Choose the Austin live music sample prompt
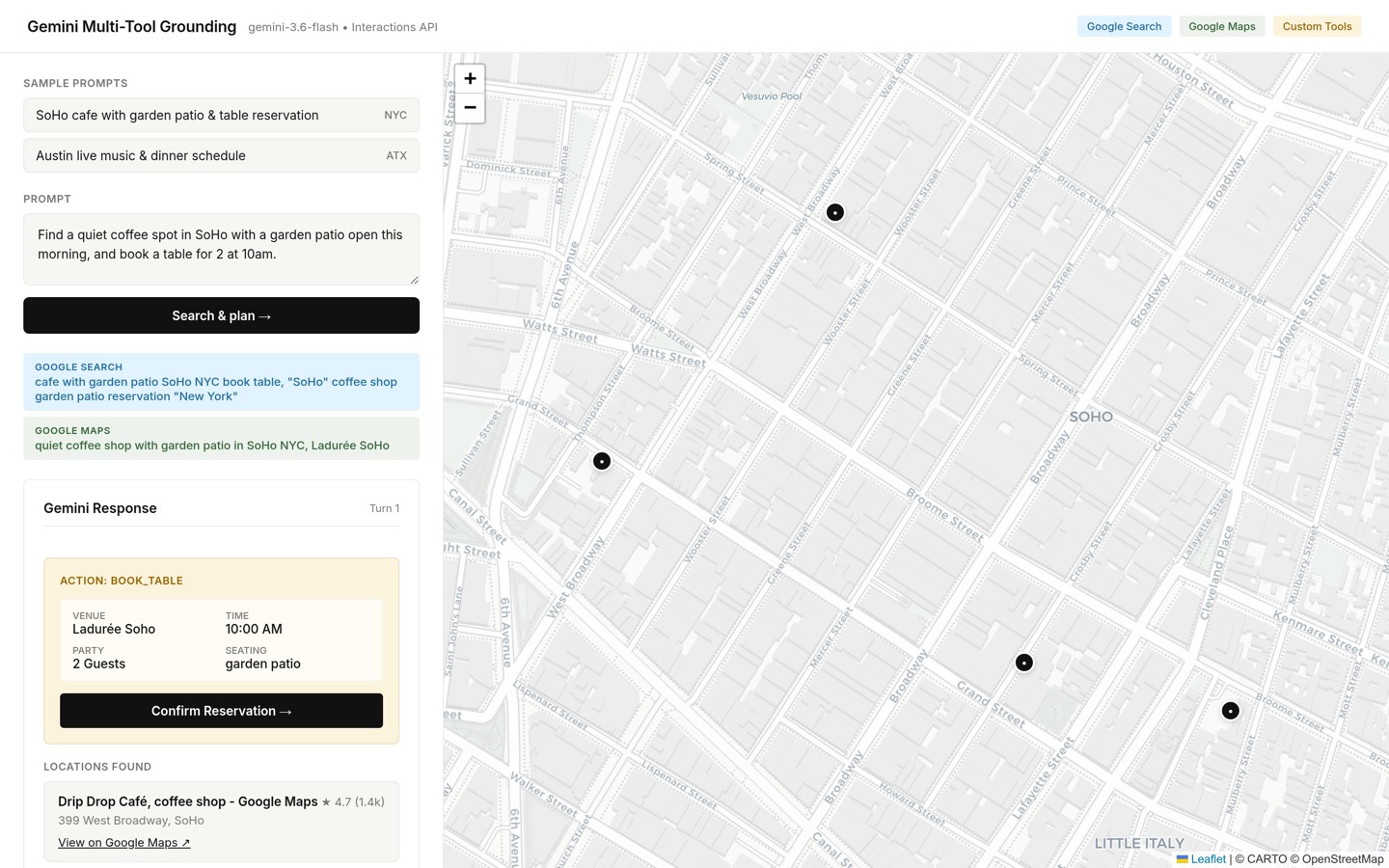 point(221,155)
